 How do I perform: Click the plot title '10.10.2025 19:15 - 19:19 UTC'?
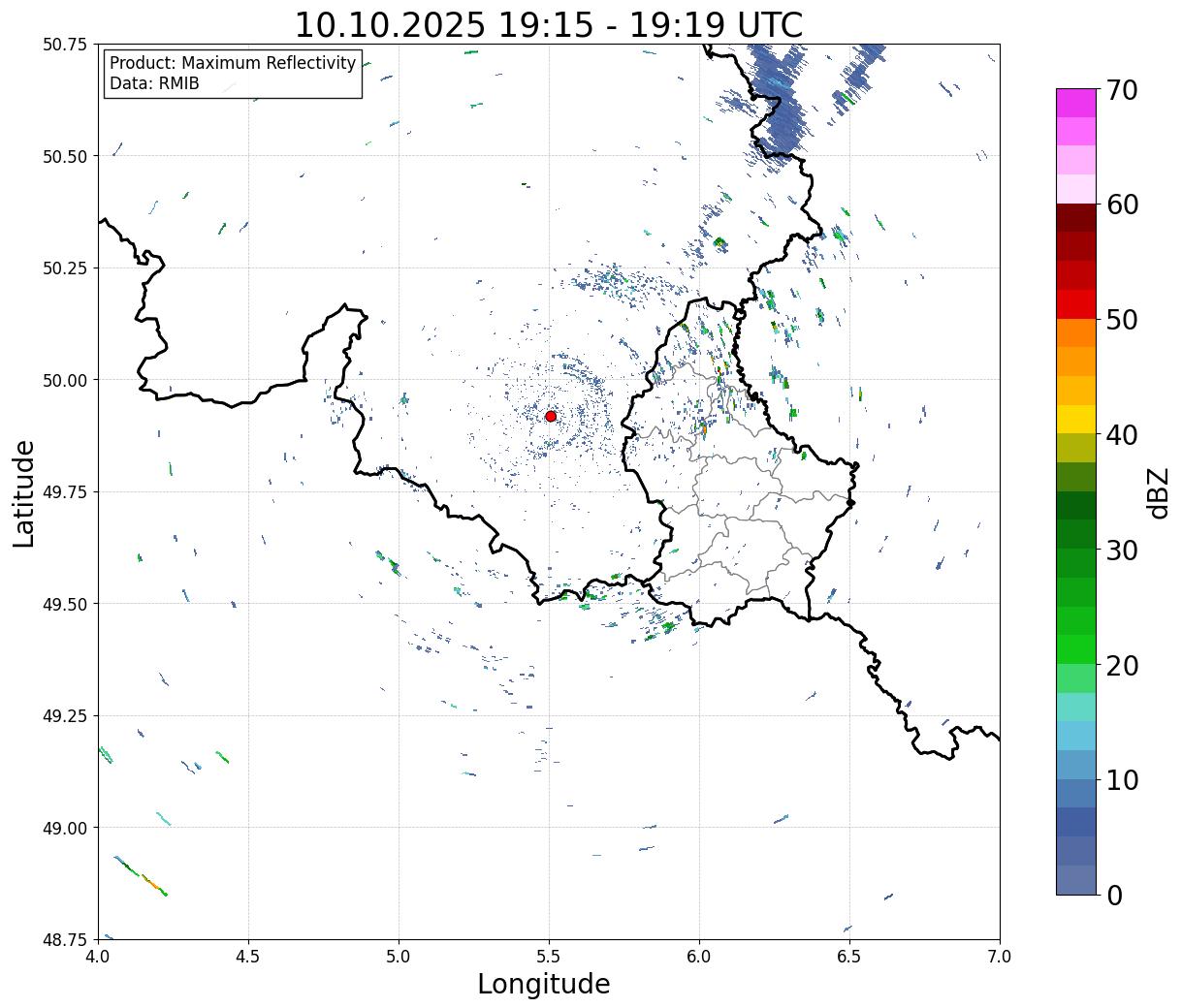(x=549, y=24)
